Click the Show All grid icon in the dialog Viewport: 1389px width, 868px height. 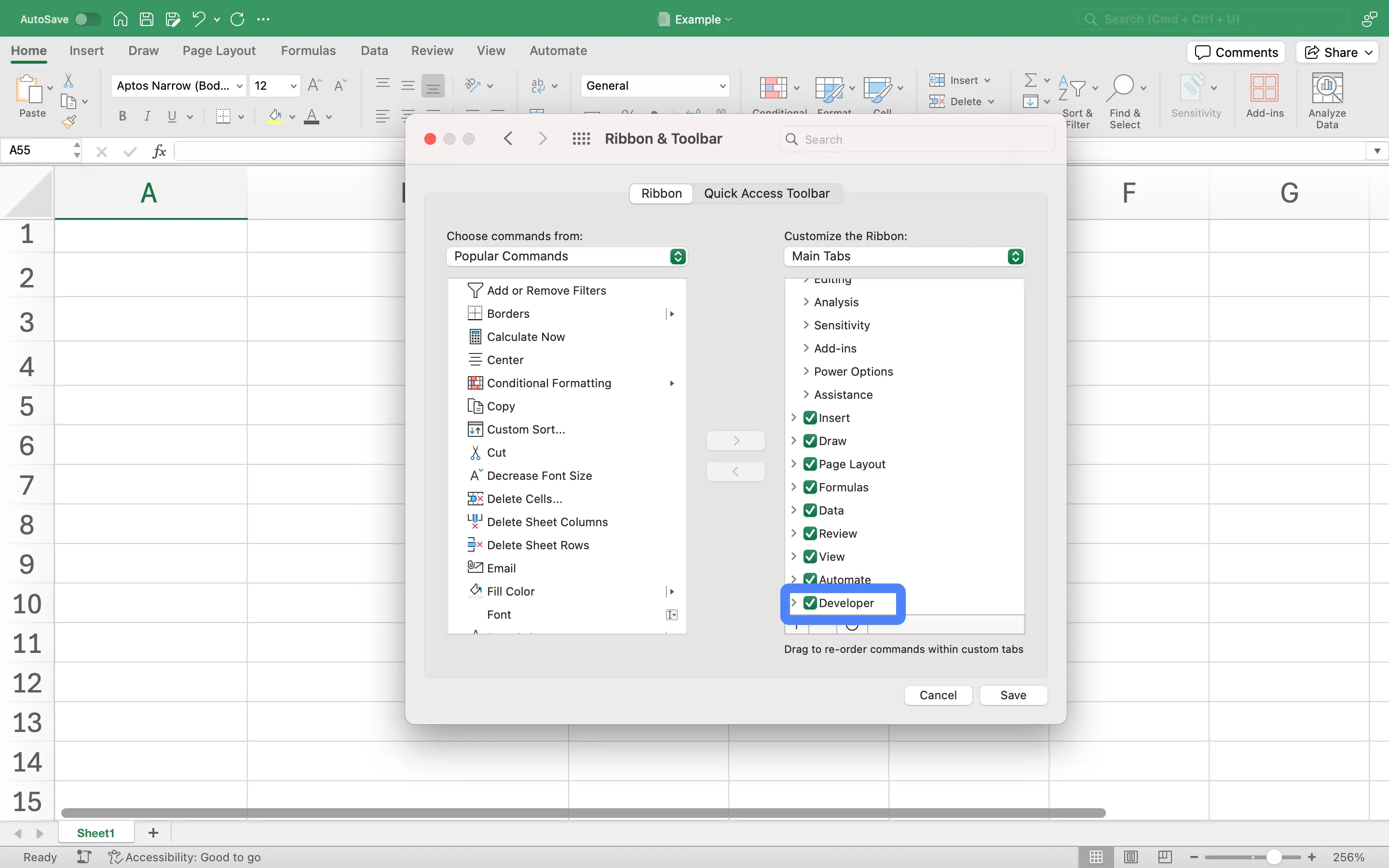(x=582, y=139)
